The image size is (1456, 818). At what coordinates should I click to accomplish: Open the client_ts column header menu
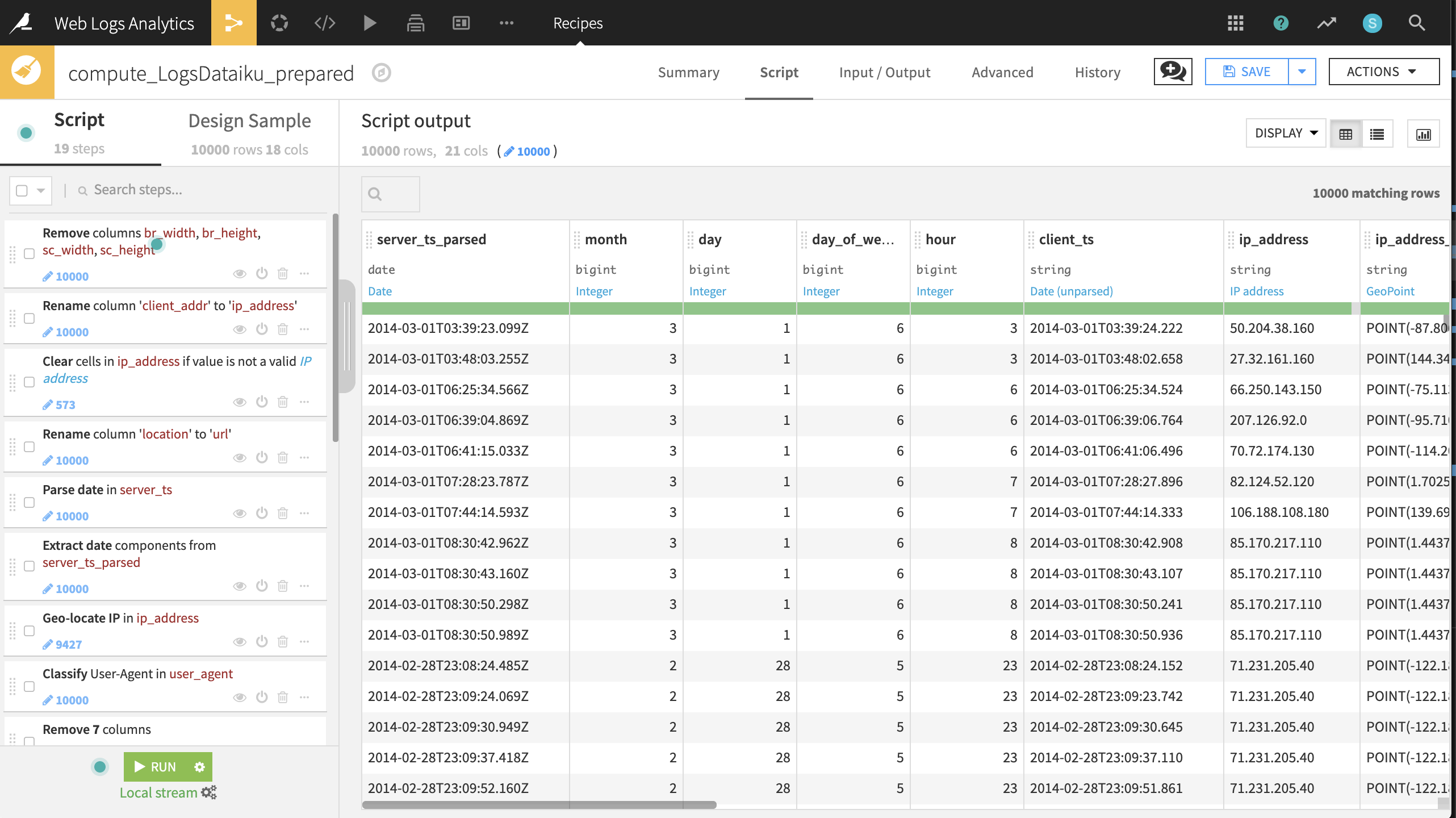pos(1066,240)
